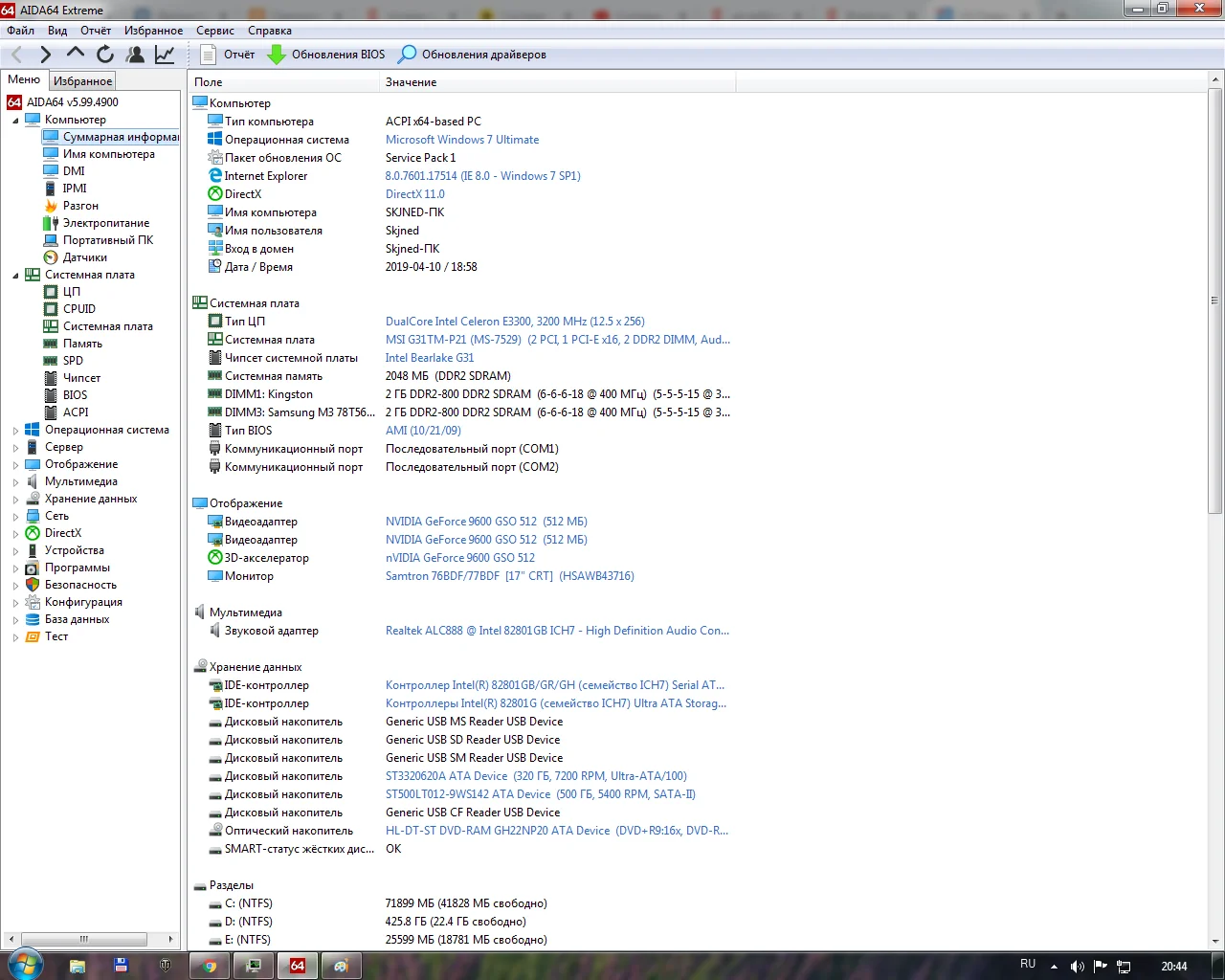The height and width of the screenshot is (980, 1225).
Task: Open BIOS updates with green arrow
Action: pos(326,55)
